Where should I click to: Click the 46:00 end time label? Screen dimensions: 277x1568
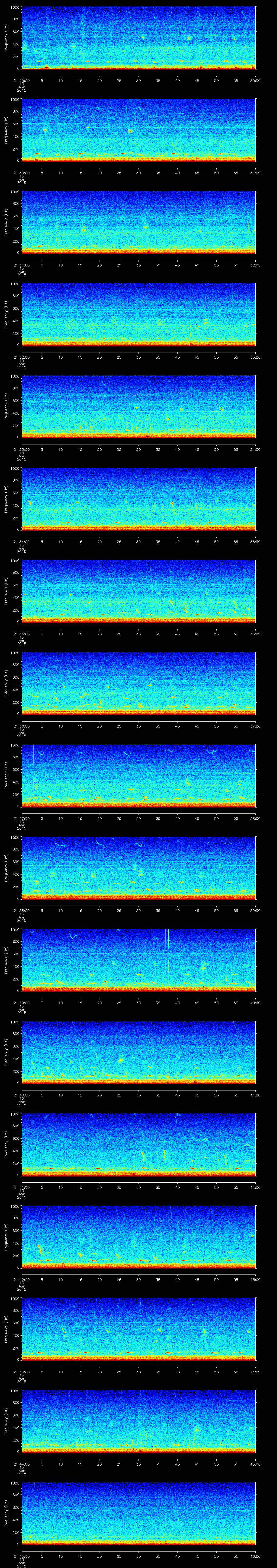[x=256, y=1556]
